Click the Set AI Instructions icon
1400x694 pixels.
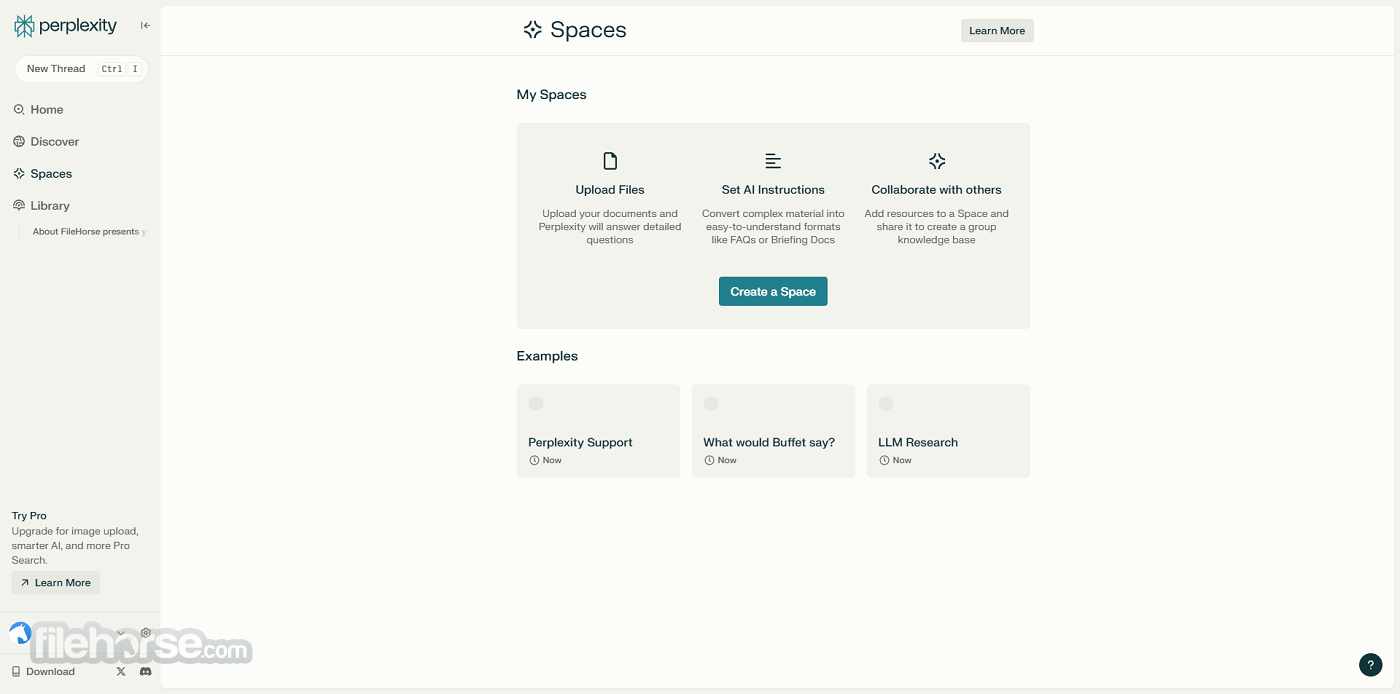coord(773,161)
